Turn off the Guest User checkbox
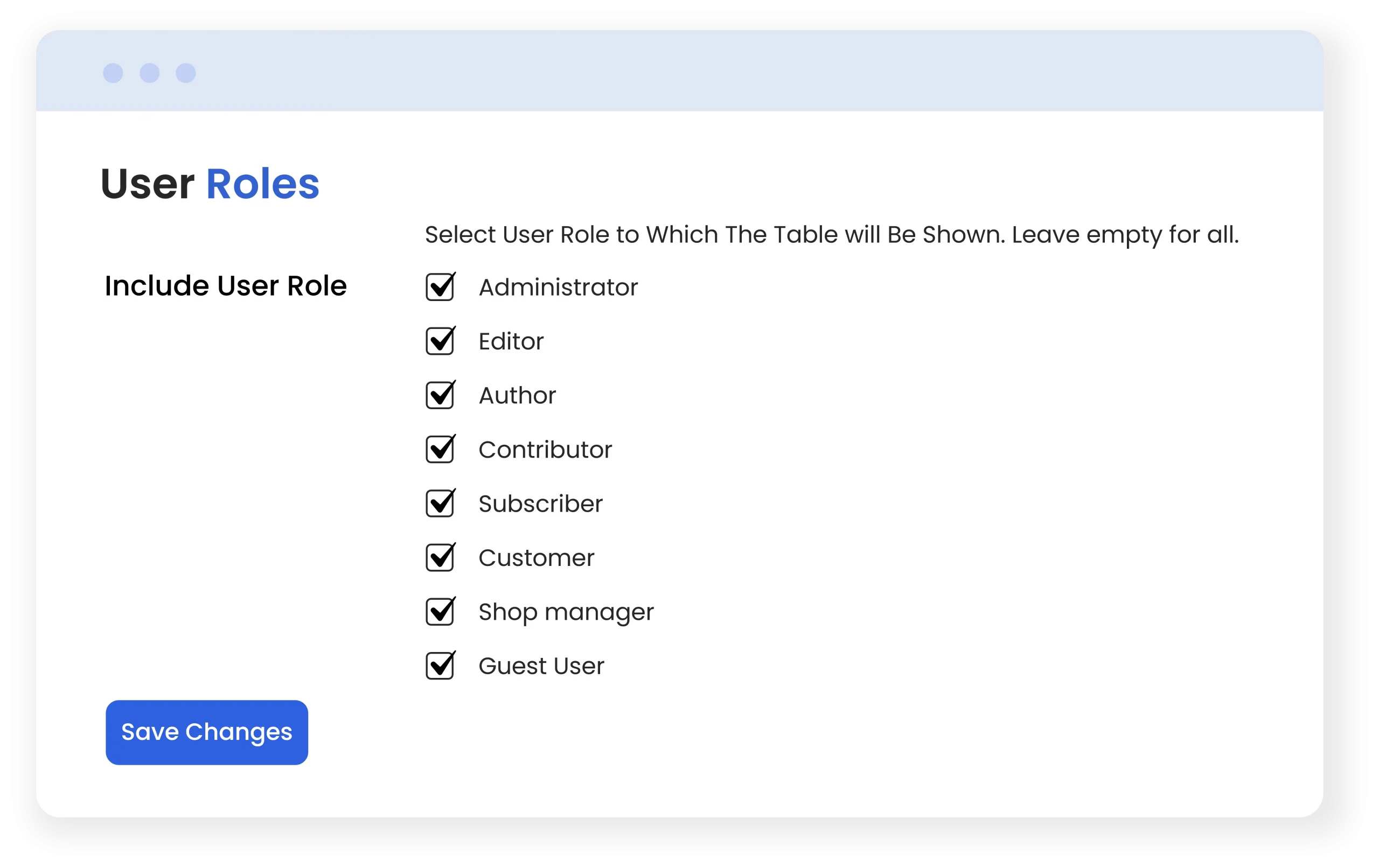1379x868 pixels. [x=440, y=667]
